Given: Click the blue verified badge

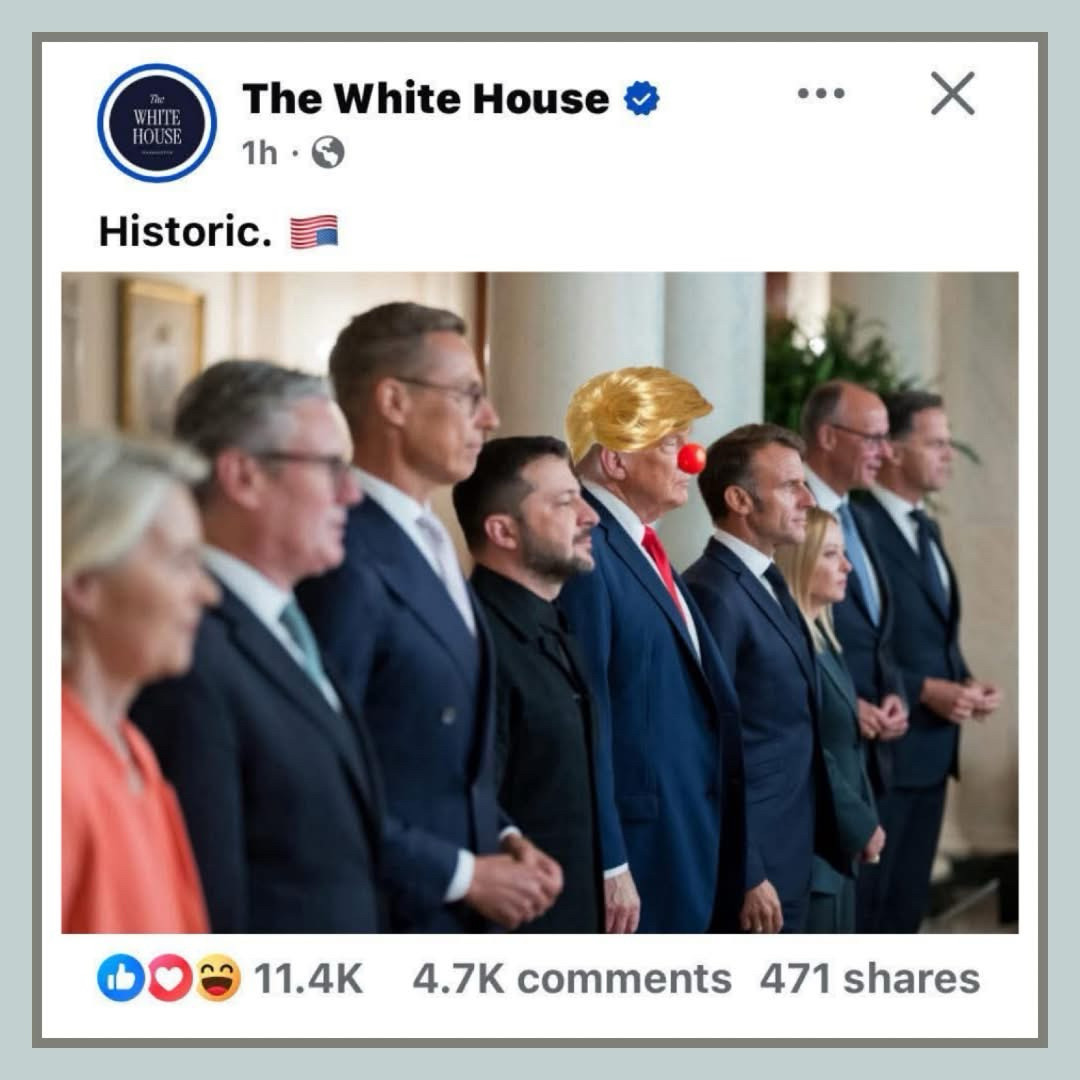Looking at the screenshot, I should pos(642,98).
